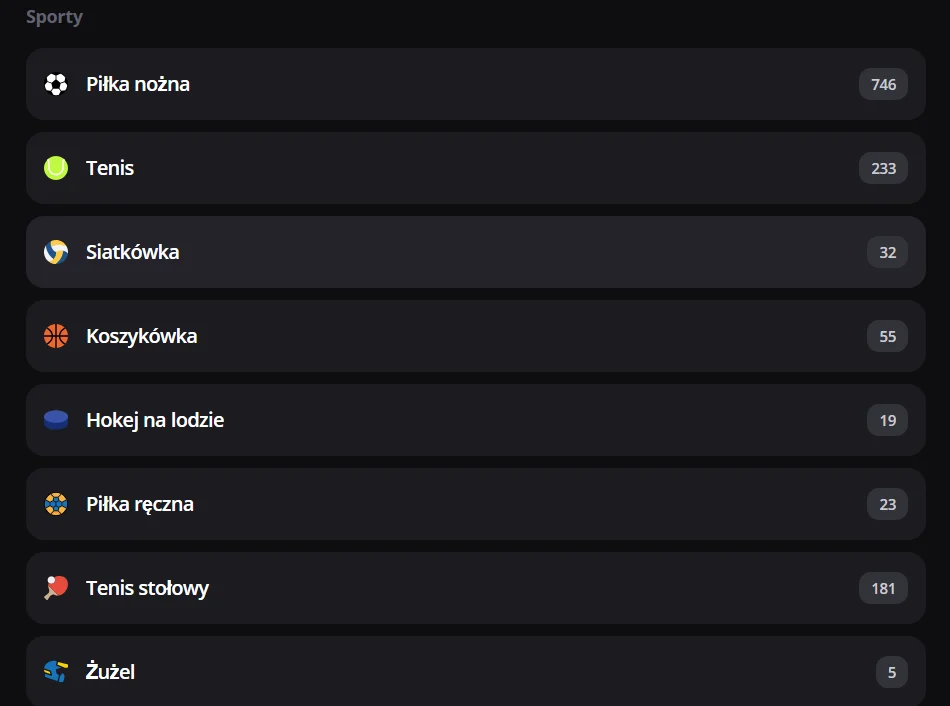The image size is (950, 706).
Task: Click the speedway helmet icon beside Żużel
Action: pos(56,672)
